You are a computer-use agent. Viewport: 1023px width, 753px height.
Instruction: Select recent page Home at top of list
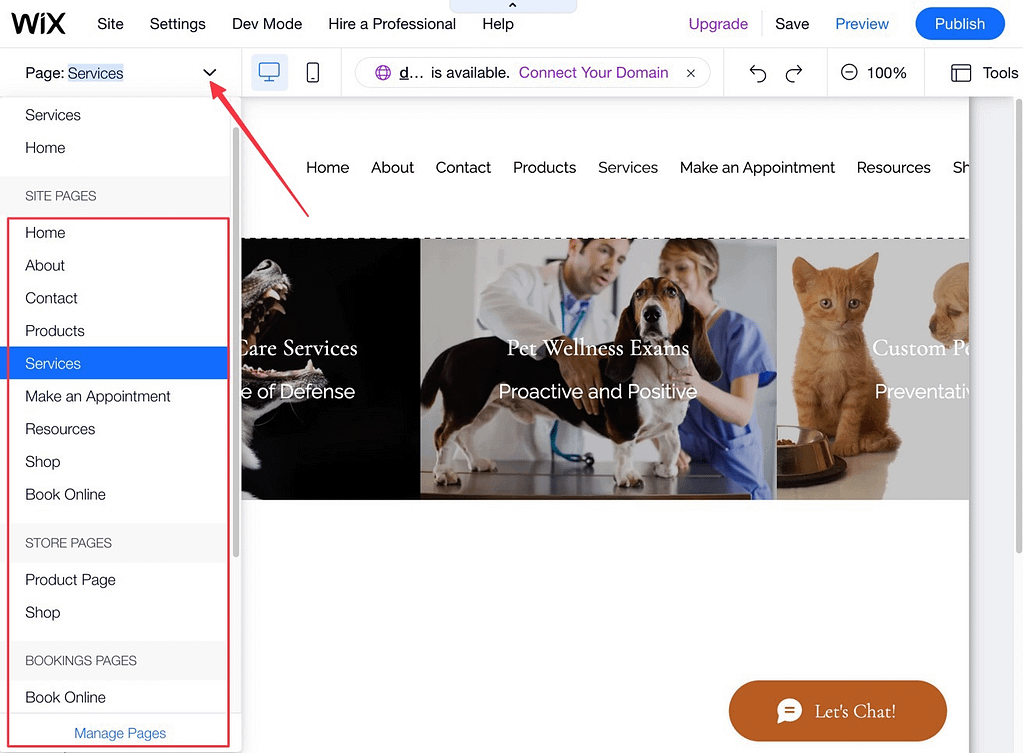coord(115,147)
